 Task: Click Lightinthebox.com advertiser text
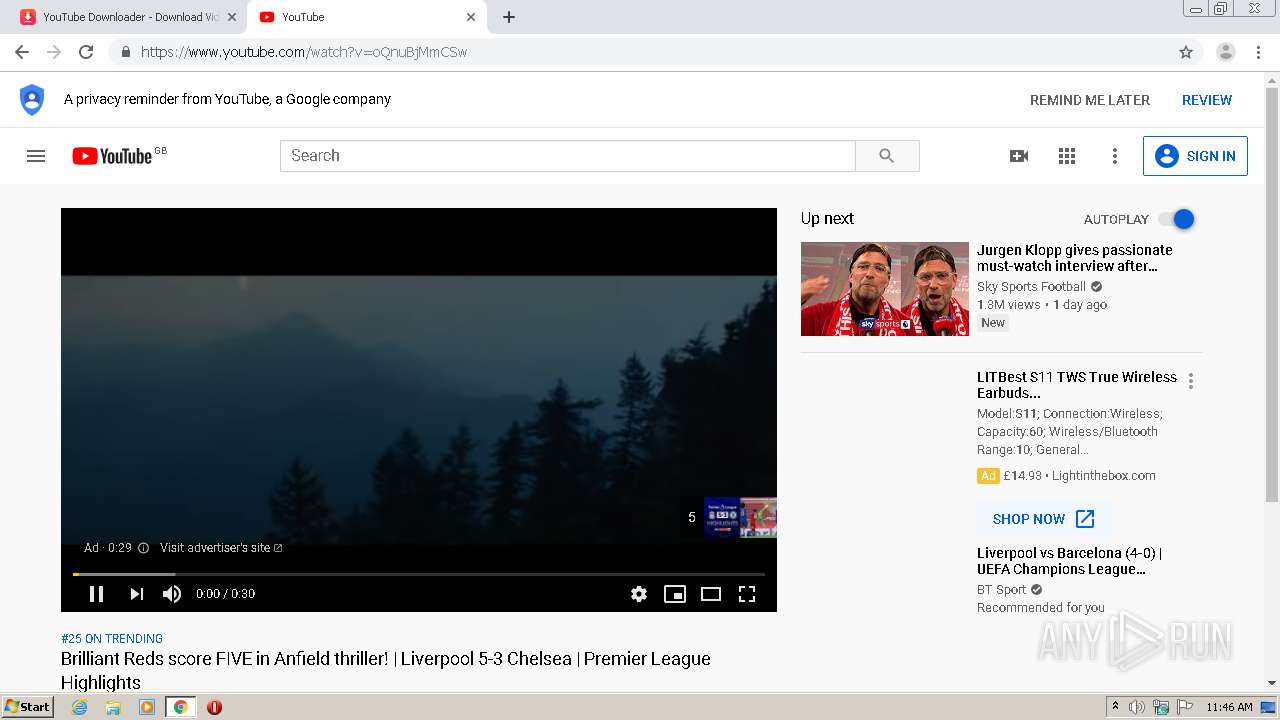(x=1103, y=476)
